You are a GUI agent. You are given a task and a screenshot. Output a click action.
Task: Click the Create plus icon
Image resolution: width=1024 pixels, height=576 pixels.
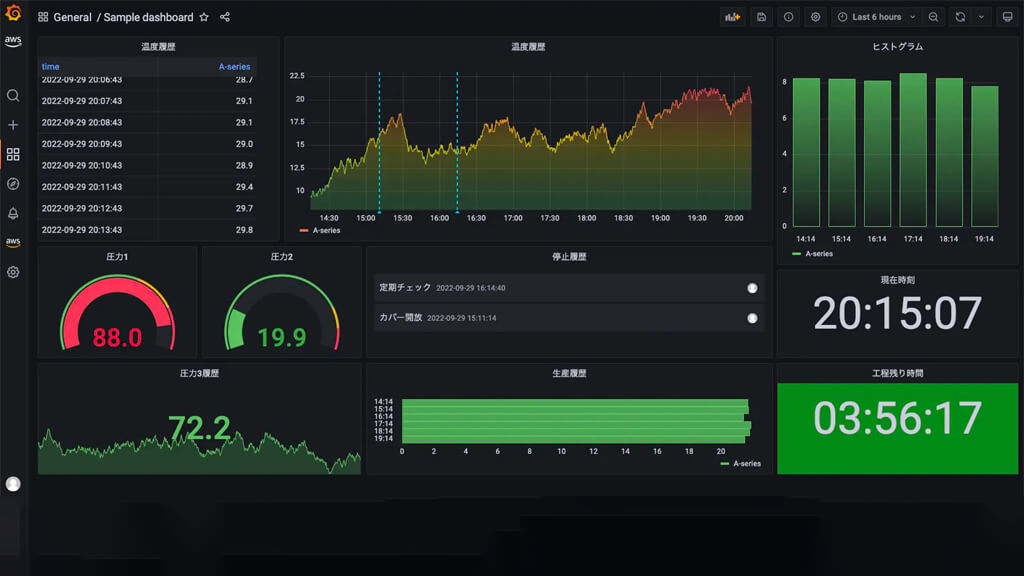click(13, 125)
